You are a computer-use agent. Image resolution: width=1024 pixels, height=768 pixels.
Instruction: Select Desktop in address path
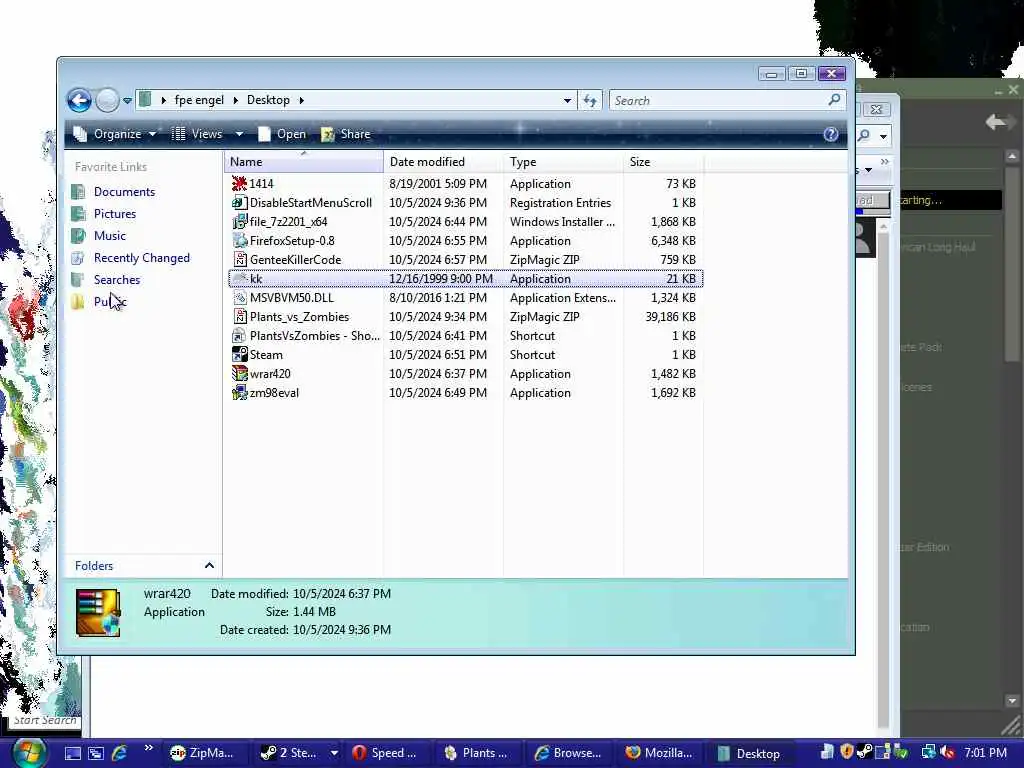(x=268, y=100)
